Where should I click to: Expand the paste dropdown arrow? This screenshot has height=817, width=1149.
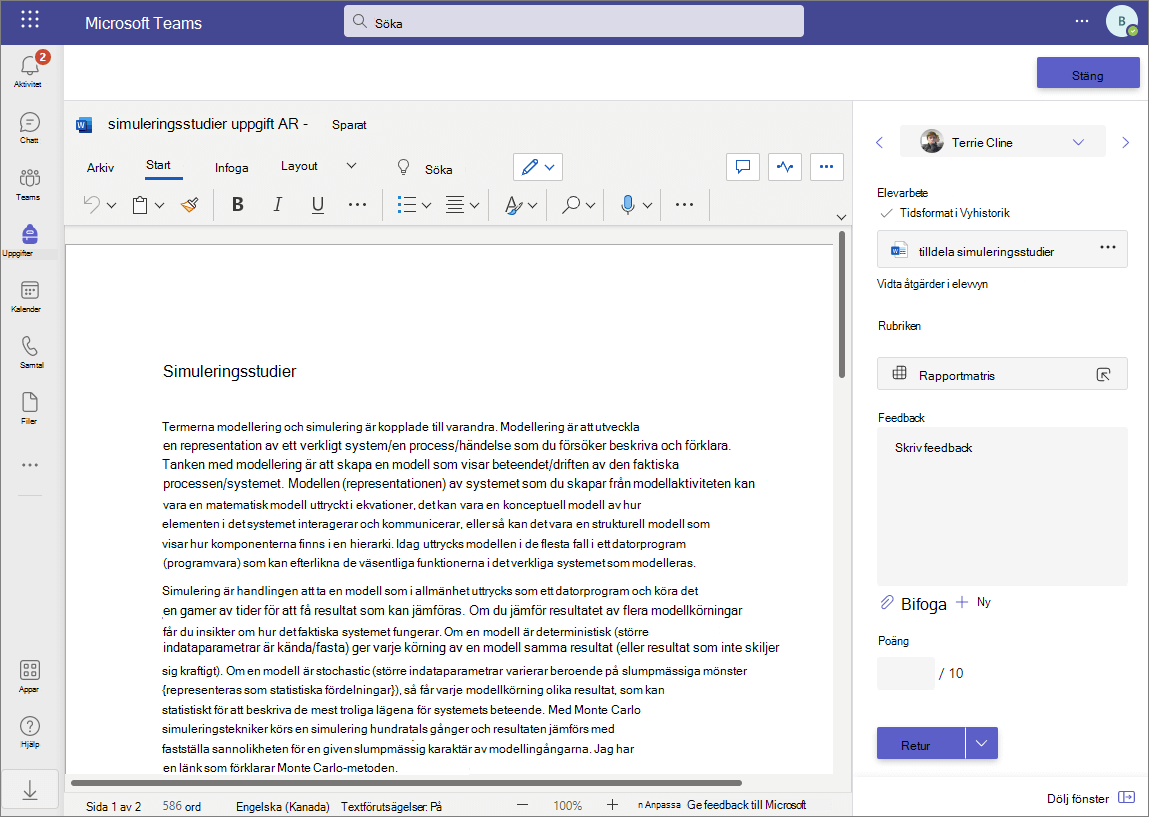coord(160,206)
